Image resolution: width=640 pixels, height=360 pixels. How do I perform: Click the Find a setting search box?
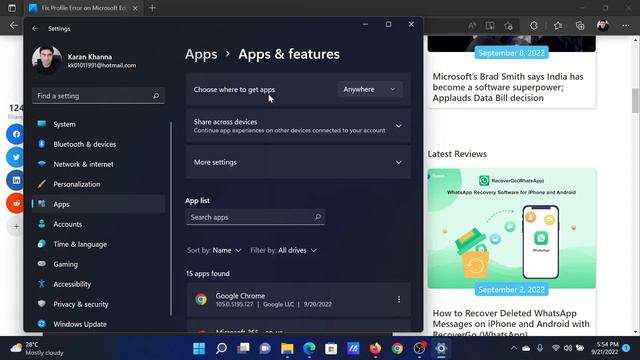coord(98,96)
